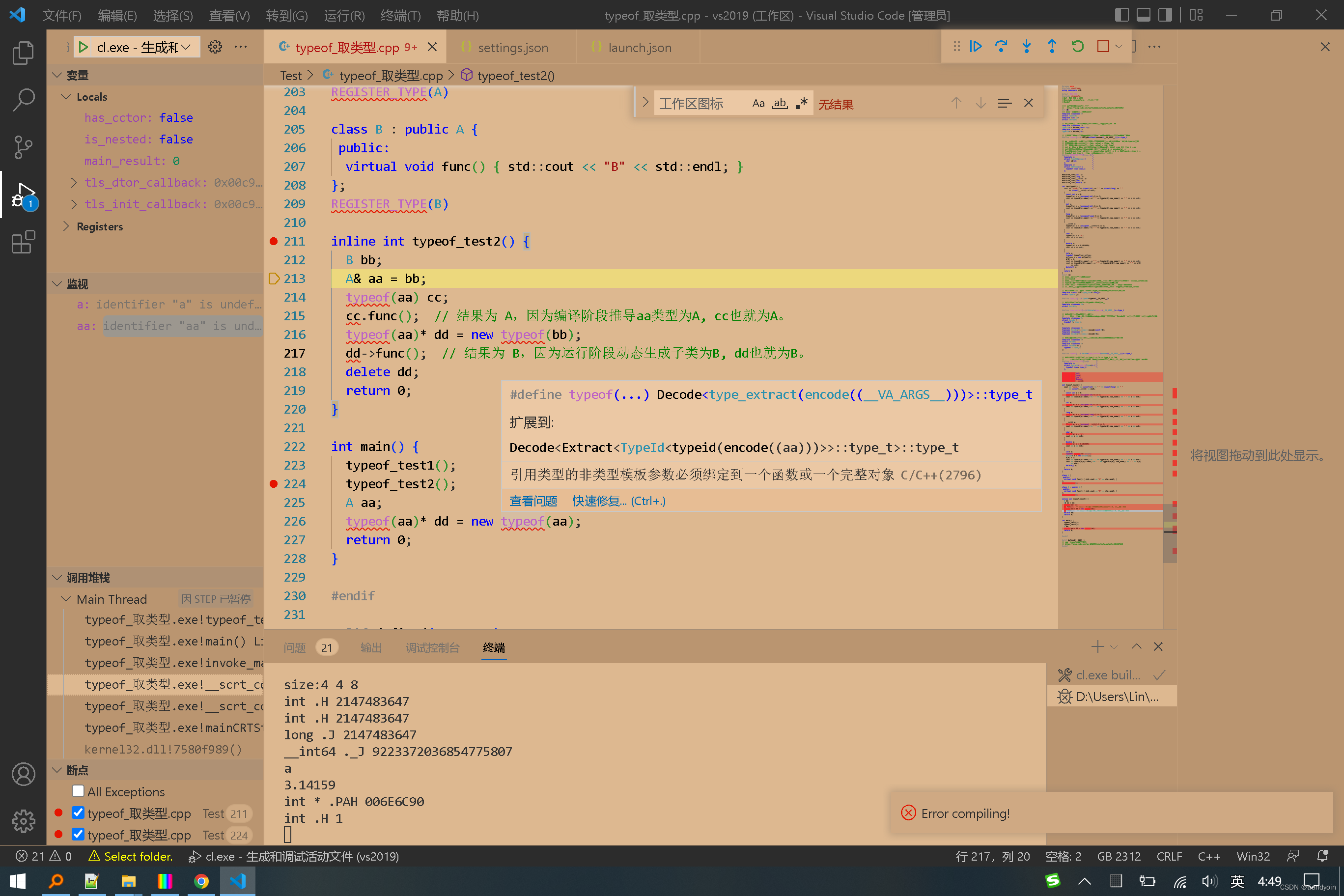The height and width of the screenshot is (896, 1344).
Task: Open the Extensions sidebar icon
Action: [24, 242]
